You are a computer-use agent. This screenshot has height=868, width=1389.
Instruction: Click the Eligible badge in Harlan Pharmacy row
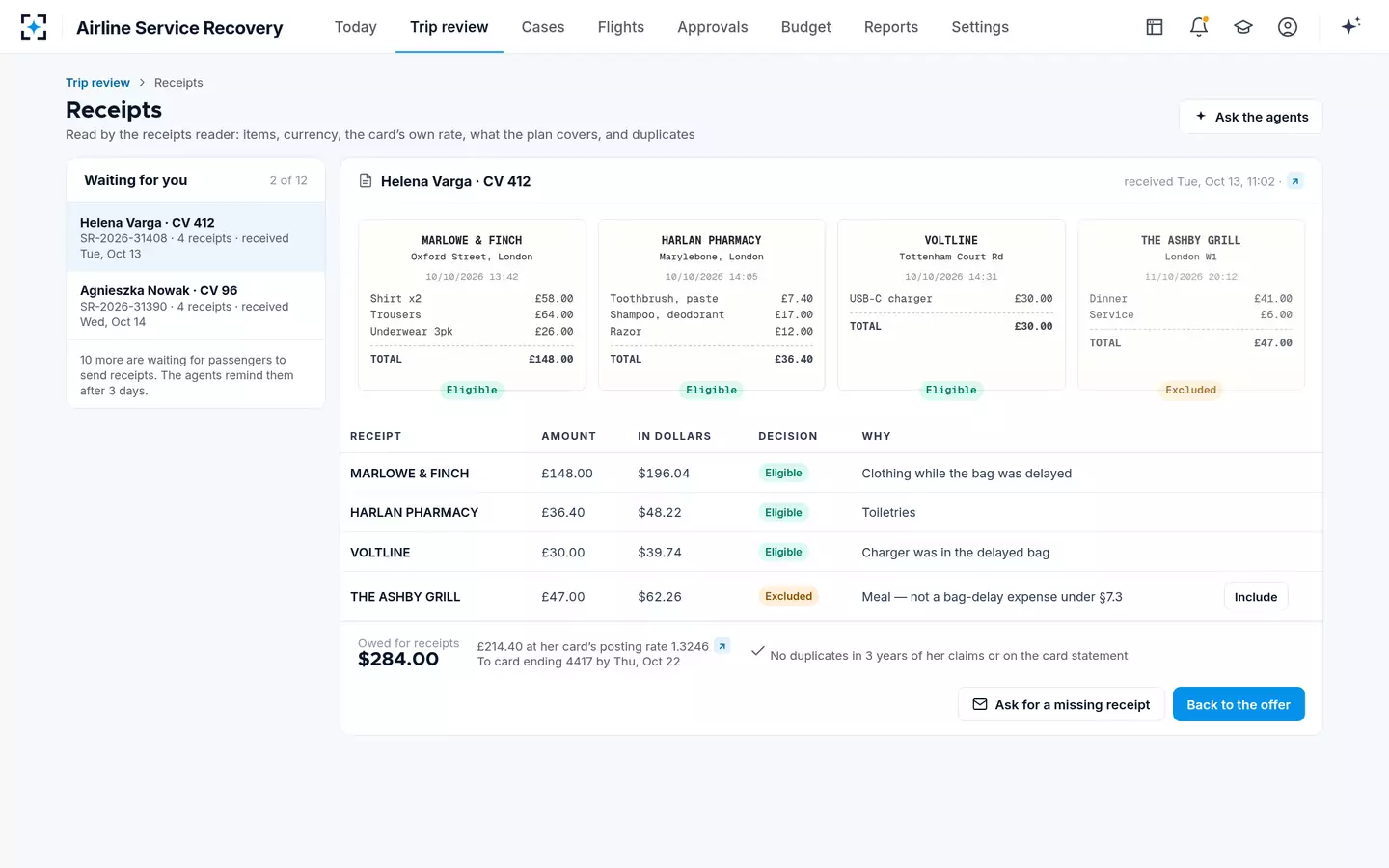(x=783, y=512)
